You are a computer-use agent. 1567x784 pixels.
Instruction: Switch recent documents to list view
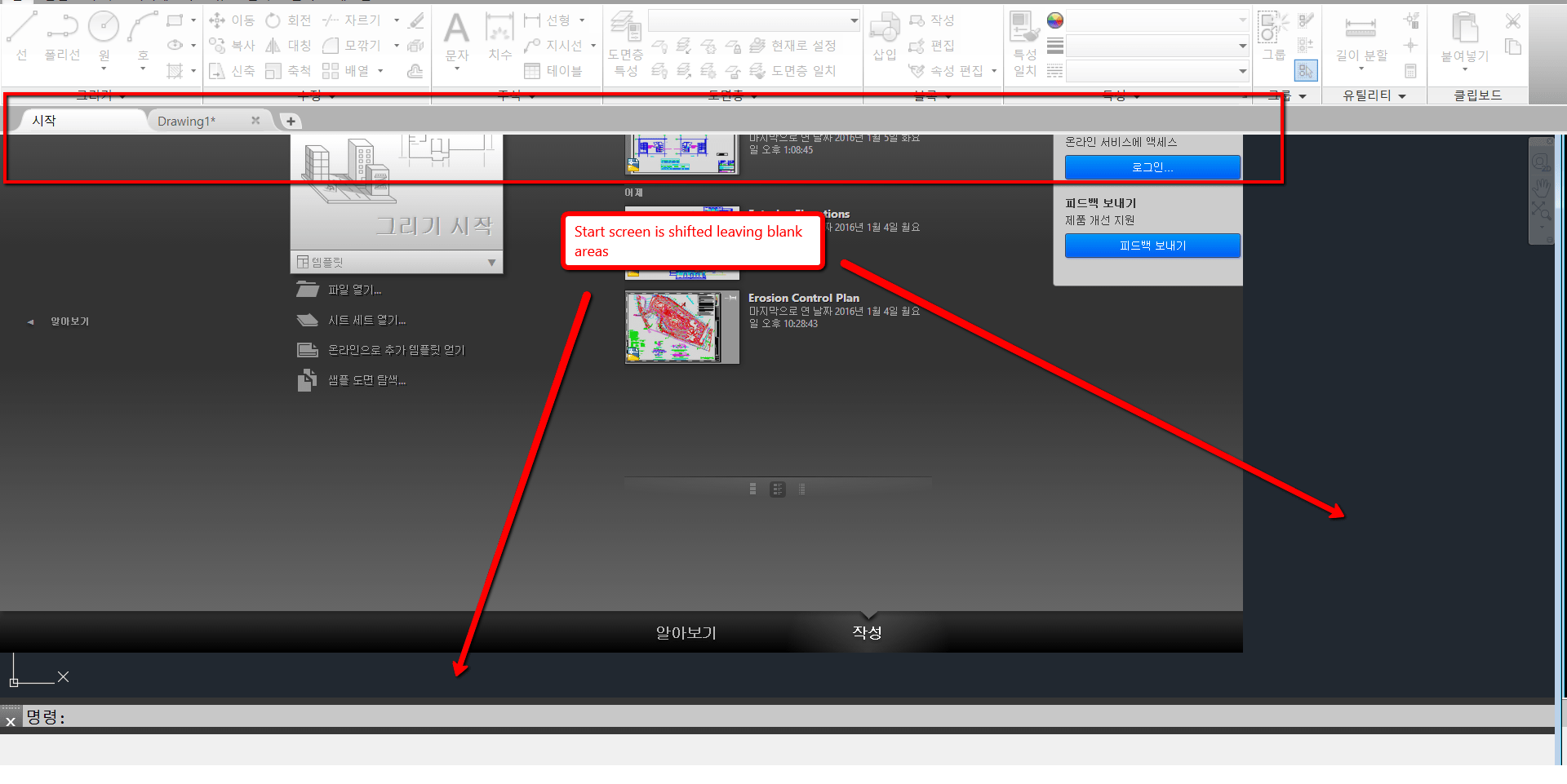(x=801, y=489)
